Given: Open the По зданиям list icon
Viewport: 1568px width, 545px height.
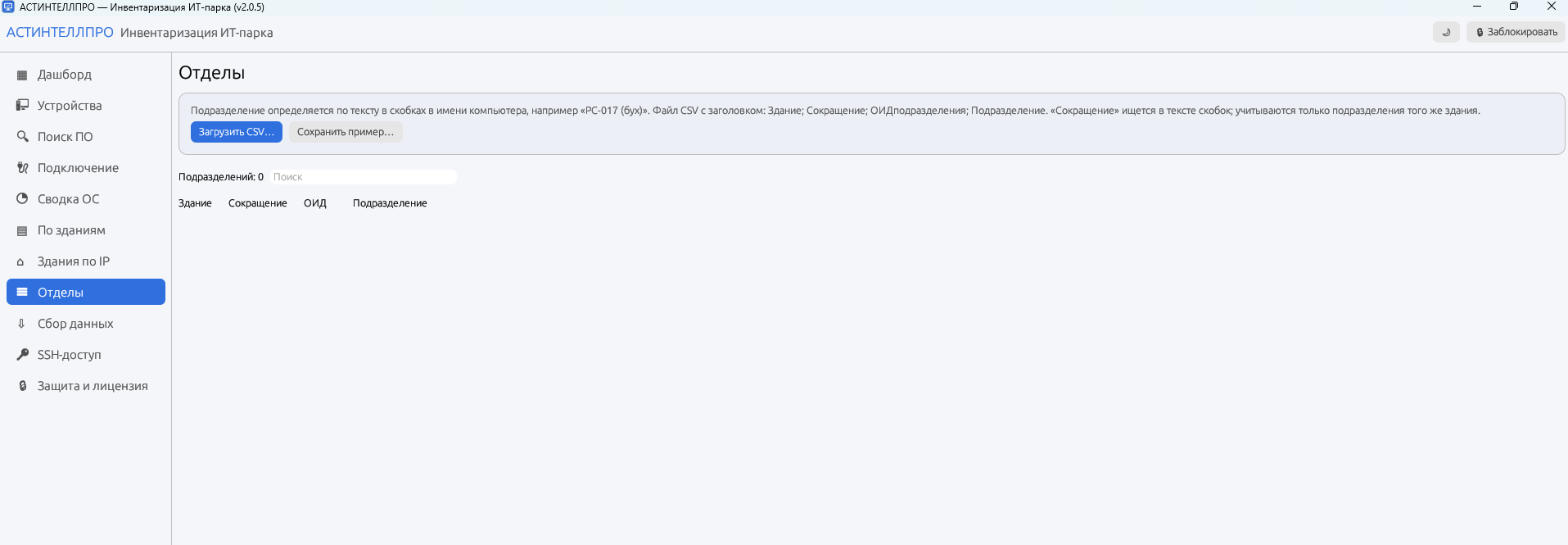Looking at the screenshot, I should point(22,230).
